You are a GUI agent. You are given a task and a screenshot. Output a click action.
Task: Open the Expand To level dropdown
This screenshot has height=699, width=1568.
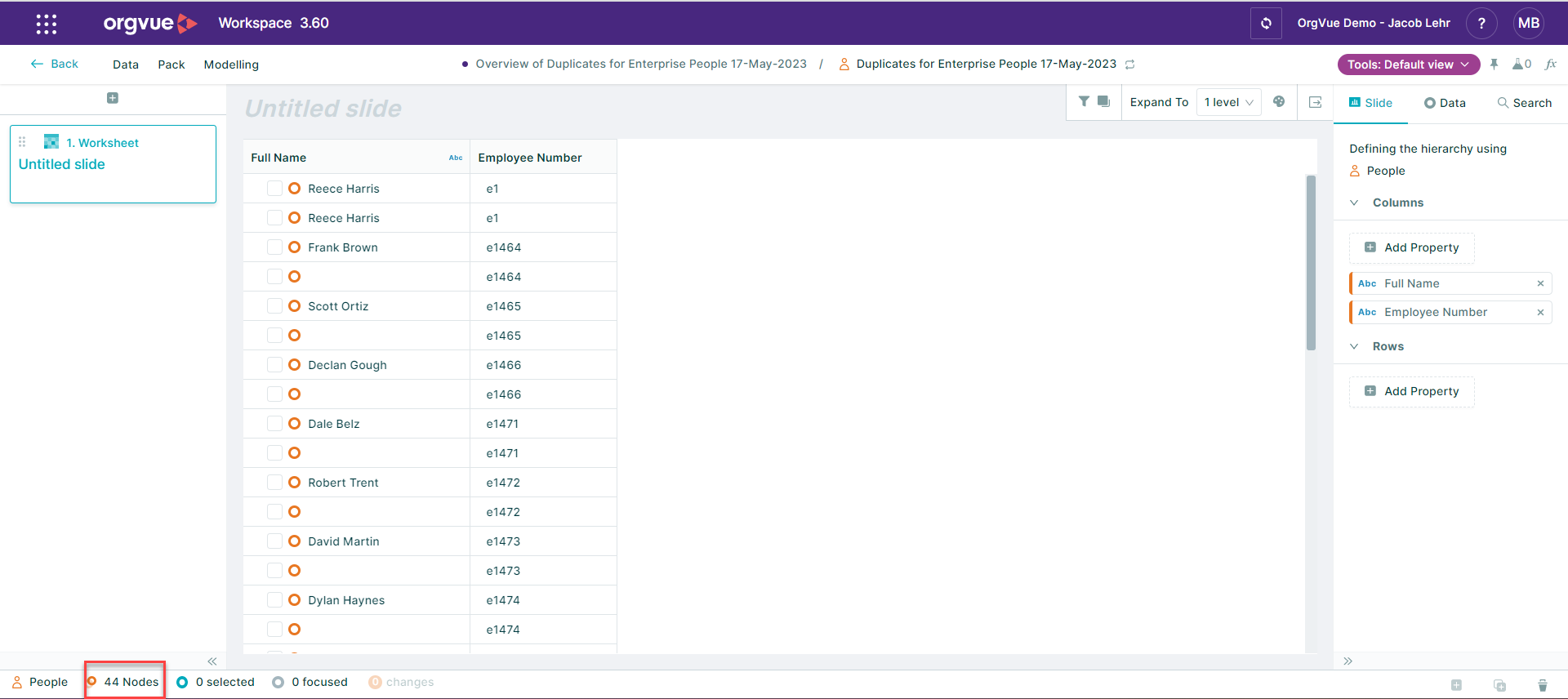(1228, 103)
